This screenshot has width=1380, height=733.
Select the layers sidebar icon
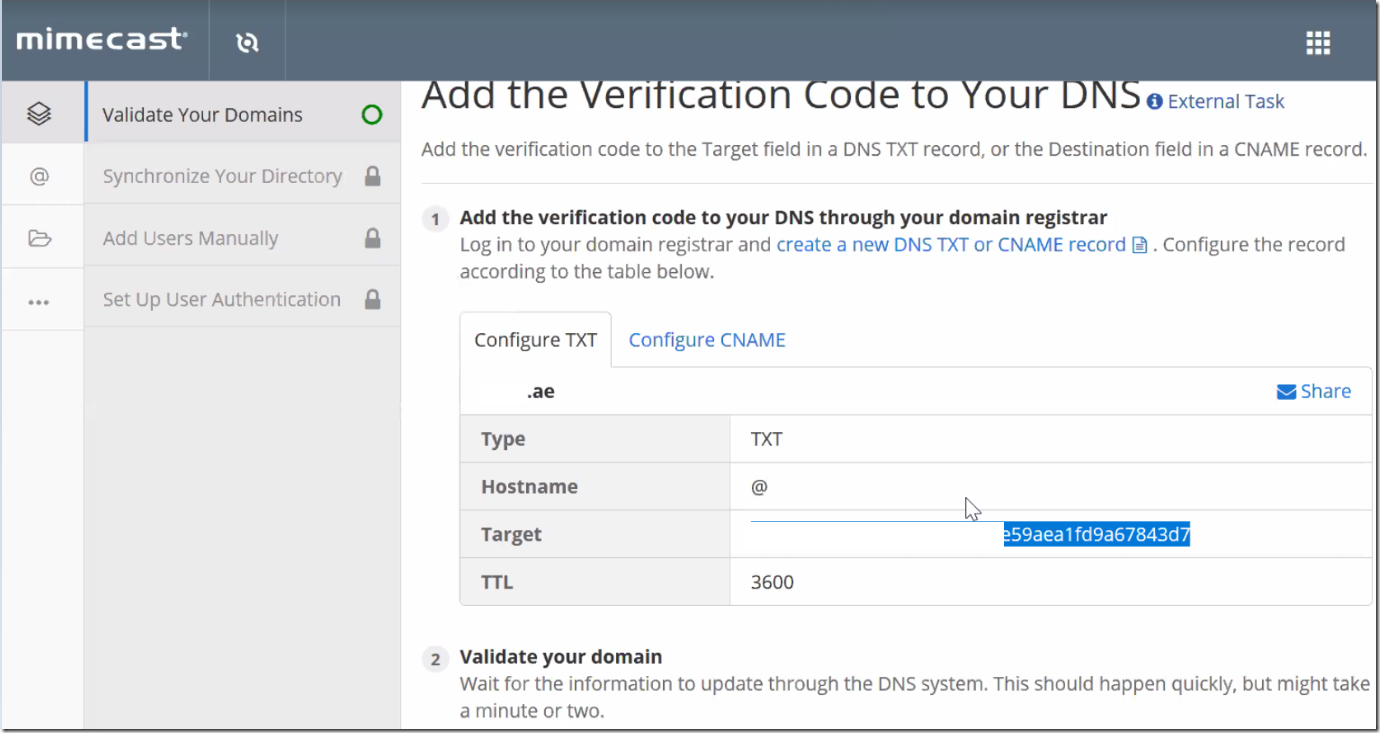pyautogui.click(x=39, y=114)
